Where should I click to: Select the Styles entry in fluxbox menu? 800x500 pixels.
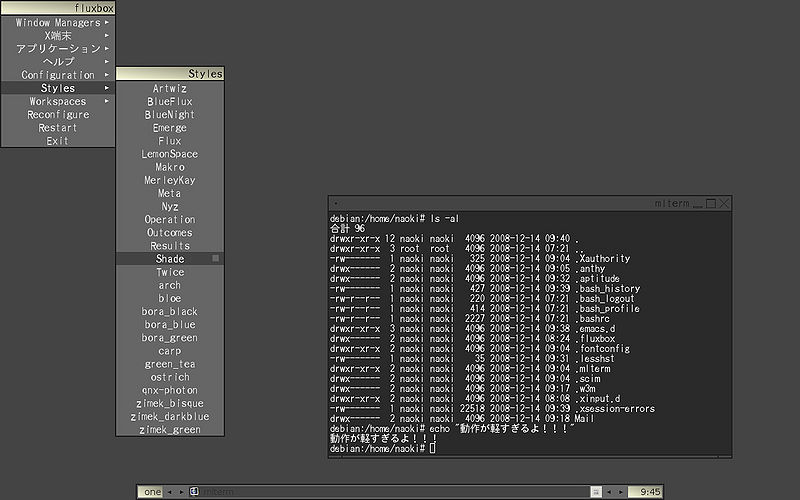58,88
